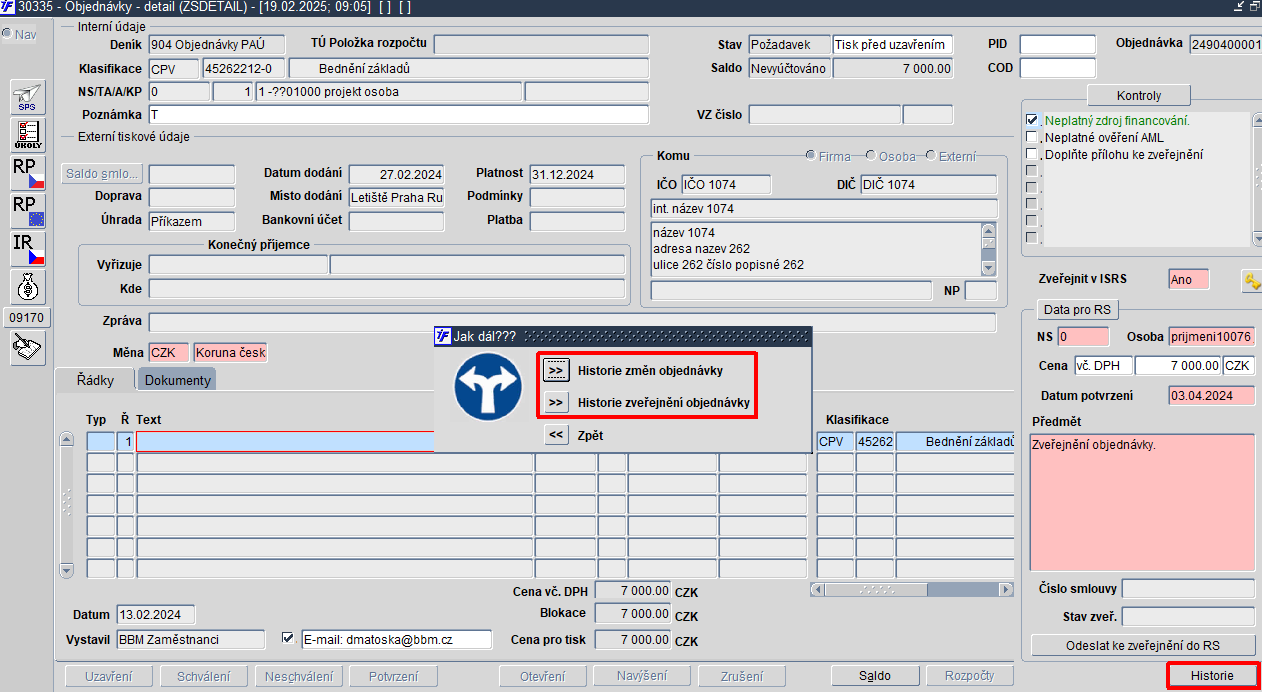
Task: Click the Poznámka input field
Action: click(398, 114)
